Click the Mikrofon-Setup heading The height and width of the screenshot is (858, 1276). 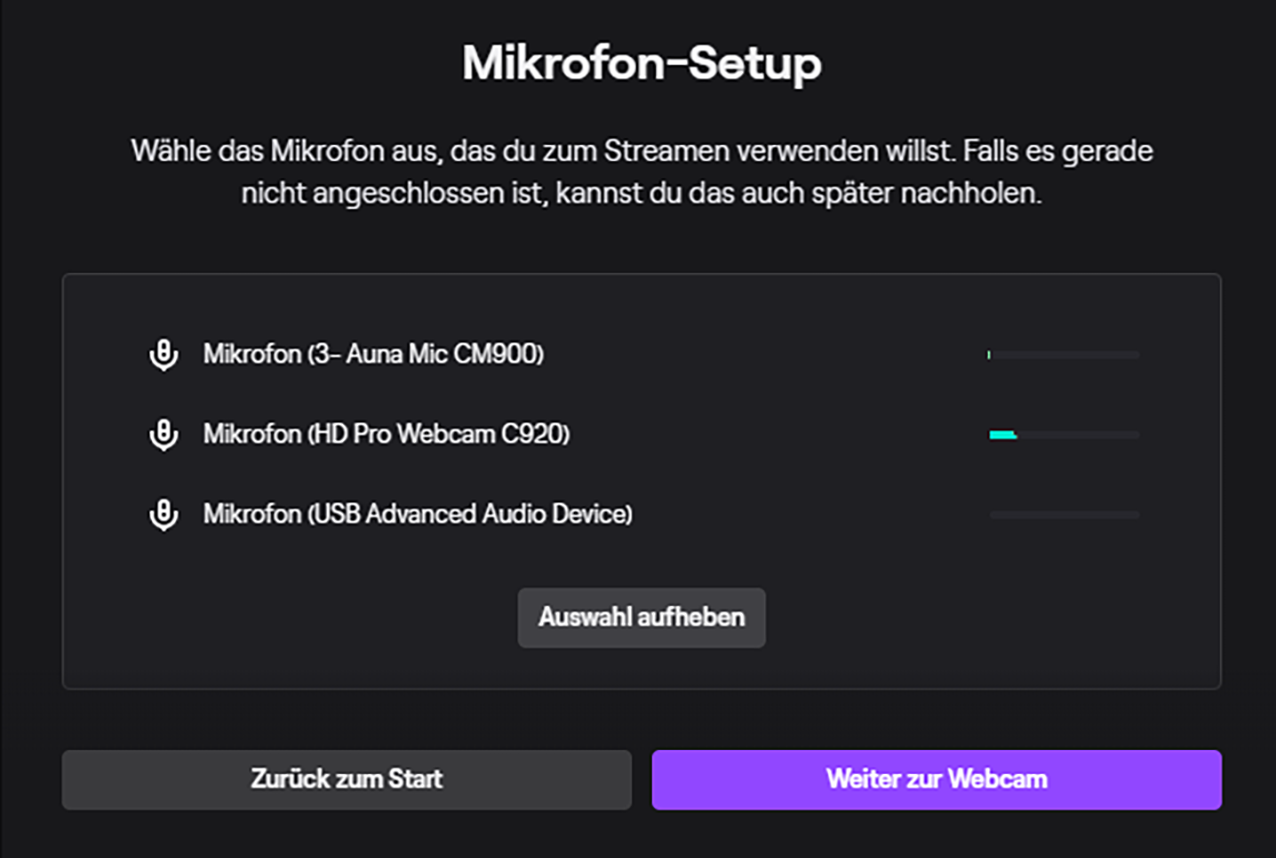tap(641, 64)
